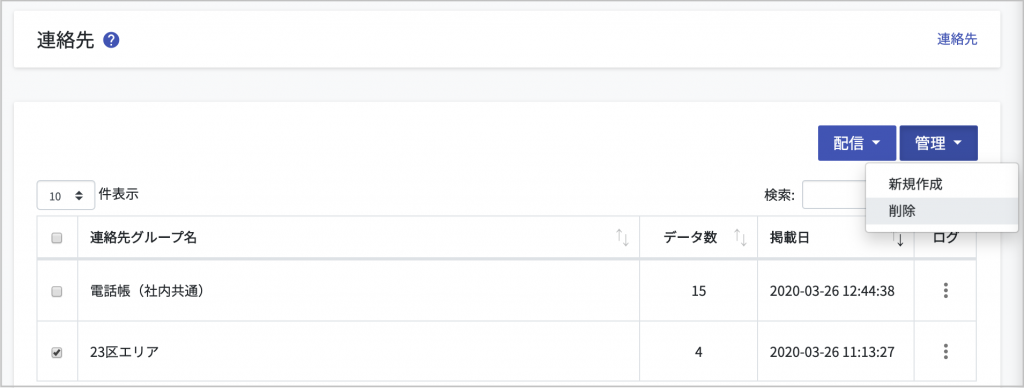Viewport: 1024px width, 388px height.
Task: Click the 掲載日 column header label
Action: click(x=790, y=238)
